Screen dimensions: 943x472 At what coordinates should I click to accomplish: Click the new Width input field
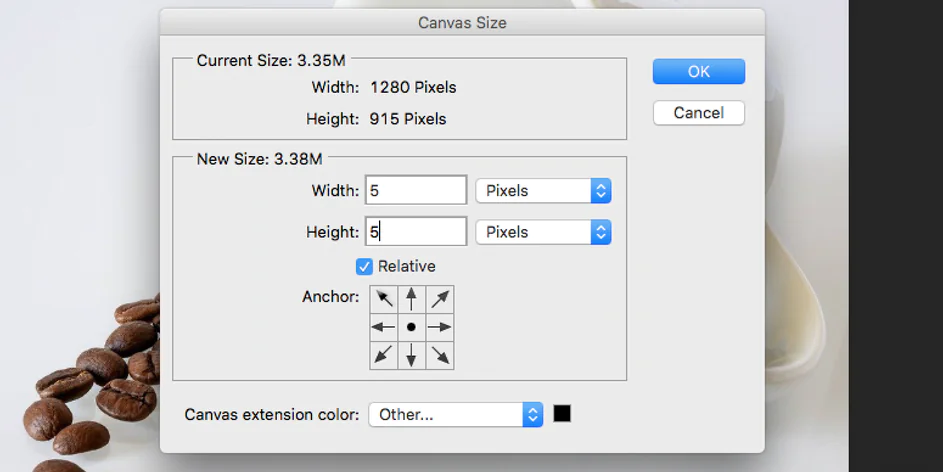[x=417, y=190]
